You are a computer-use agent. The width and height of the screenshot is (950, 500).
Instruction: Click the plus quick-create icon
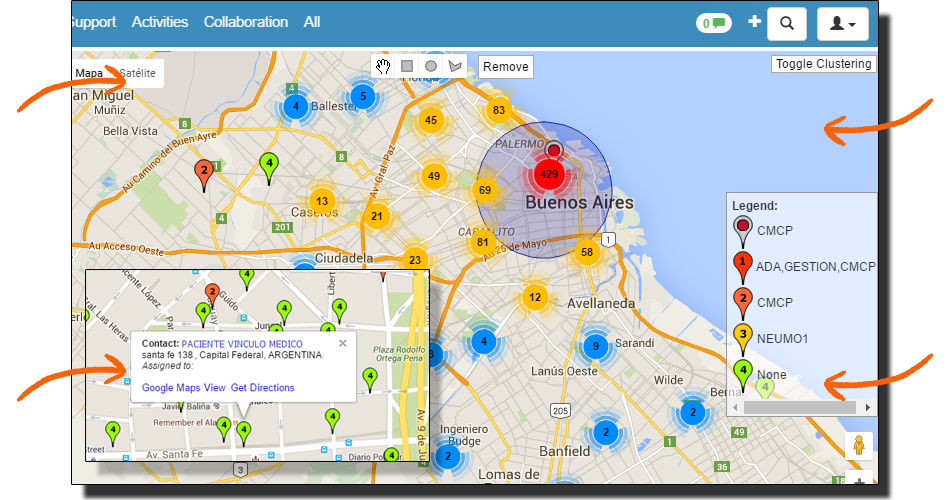click(x=754, y=22)
